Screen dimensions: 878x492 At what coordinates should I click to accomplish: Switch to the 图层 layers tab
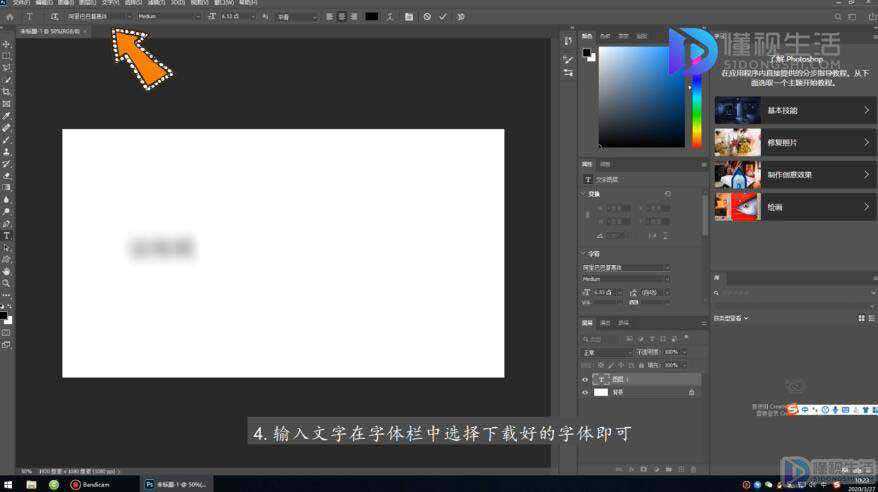click(x=587, y=323)
